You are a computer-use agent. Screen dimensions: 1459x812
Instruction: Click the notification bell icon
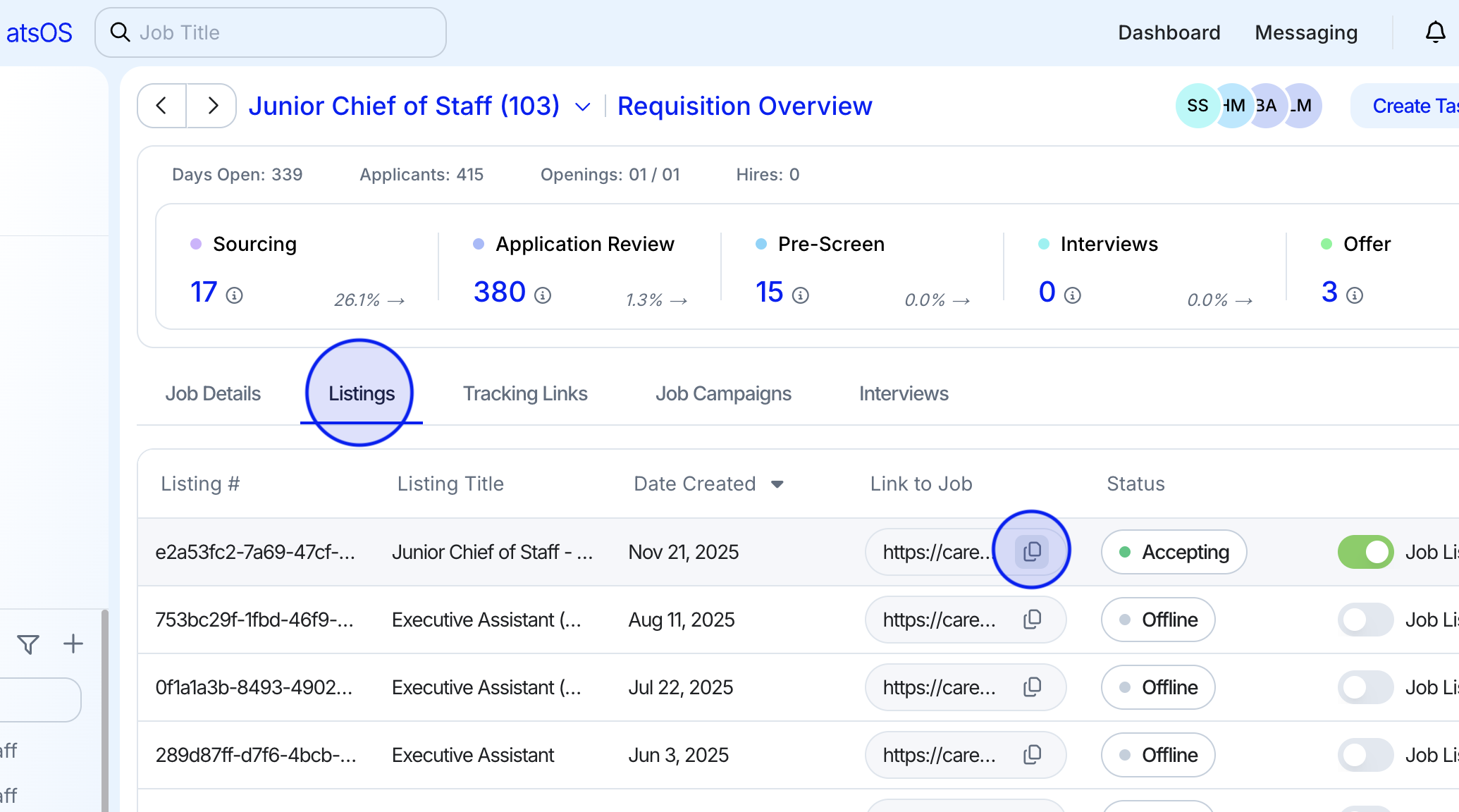tap(1435, 32)
